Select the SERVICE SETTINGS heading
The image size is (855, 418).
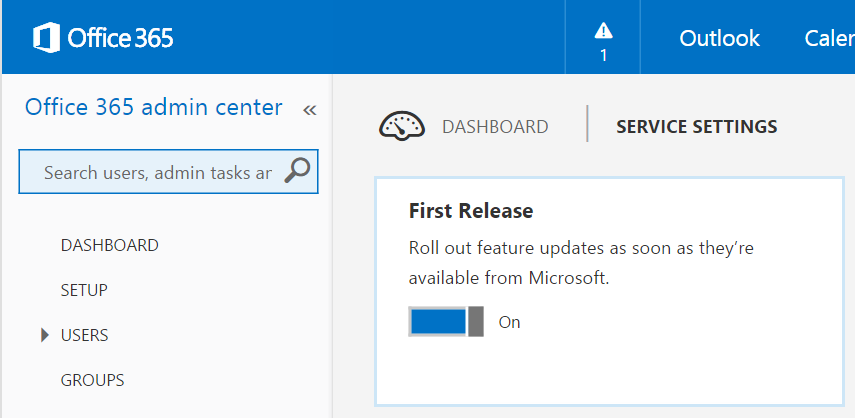[x=697, y=127]
